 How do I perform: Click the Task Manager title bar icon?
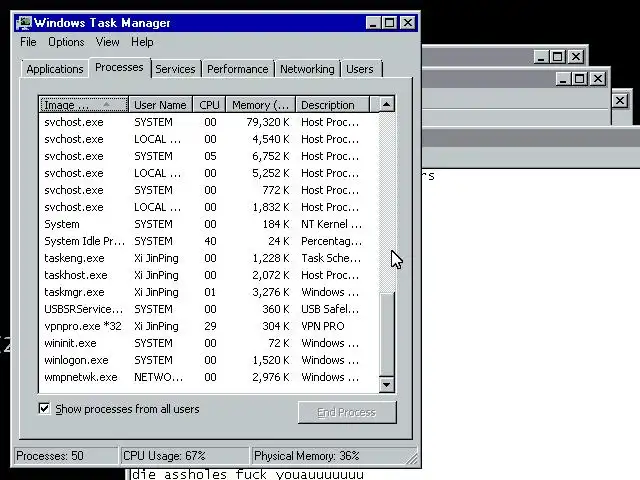pyautogui.click(x=24, y=22)
